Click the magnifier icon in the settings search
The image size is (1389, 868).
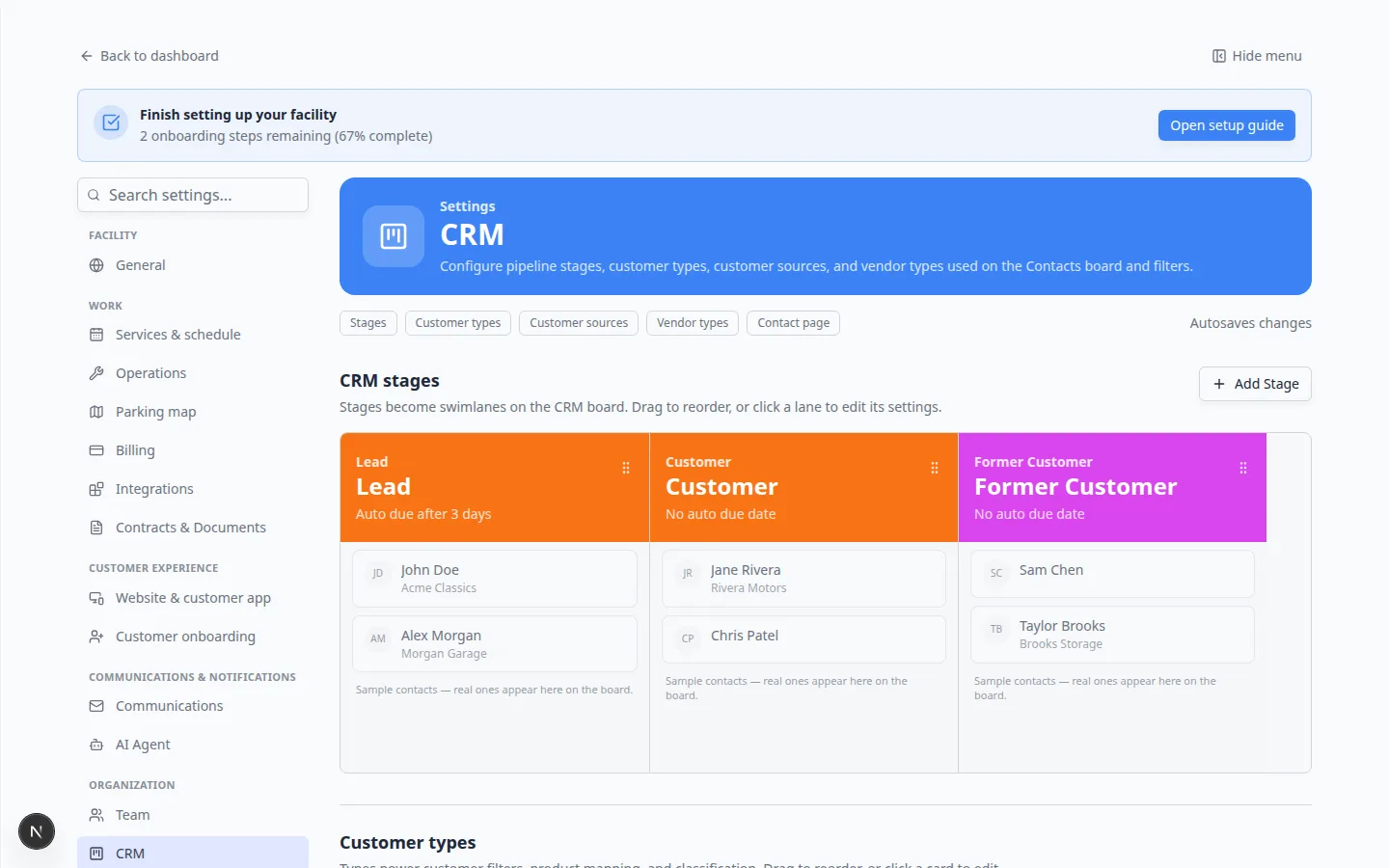point(94,195)
